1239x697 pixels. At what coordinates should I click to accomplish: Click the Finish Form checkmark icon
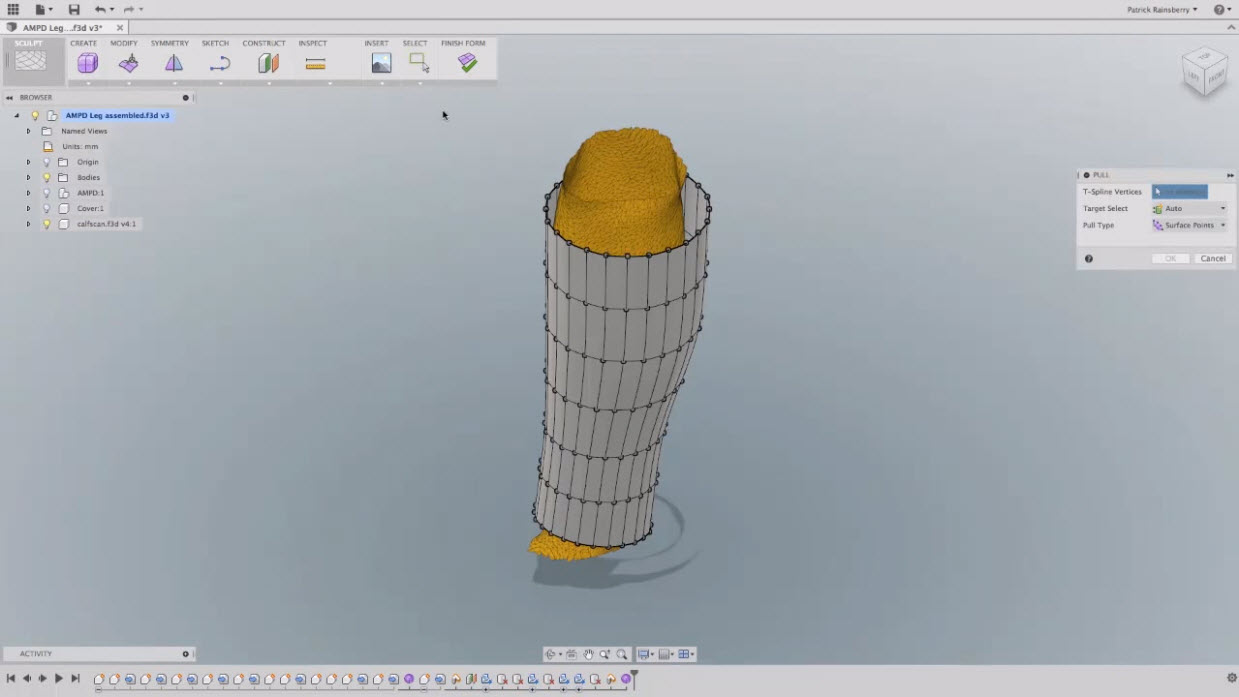[467, 63]
